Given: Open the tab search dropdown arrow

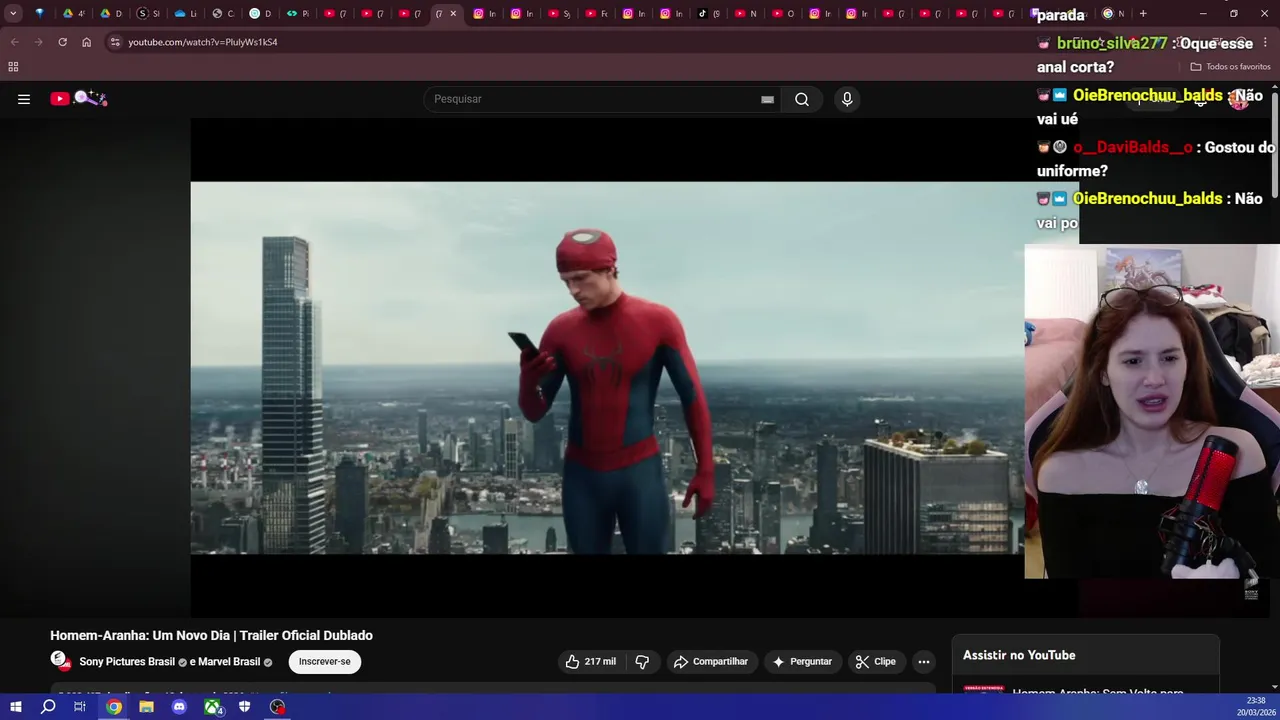Looking at the screenshot, I should pyautogui.click(x=13, y=14).
